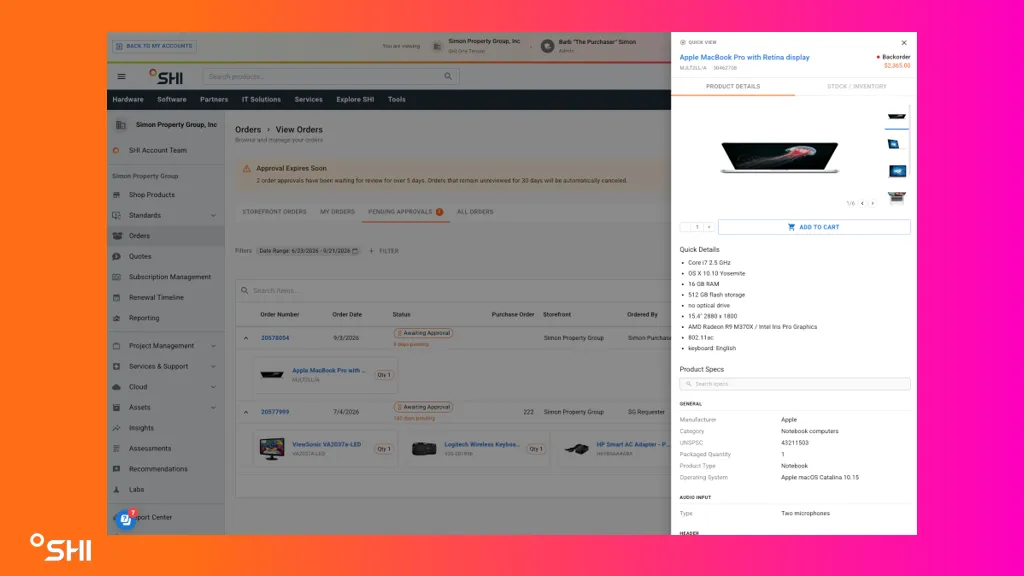1024x576 pixels.
Task: Expand the Cloud sidebar section
Action: click(213, 387)
